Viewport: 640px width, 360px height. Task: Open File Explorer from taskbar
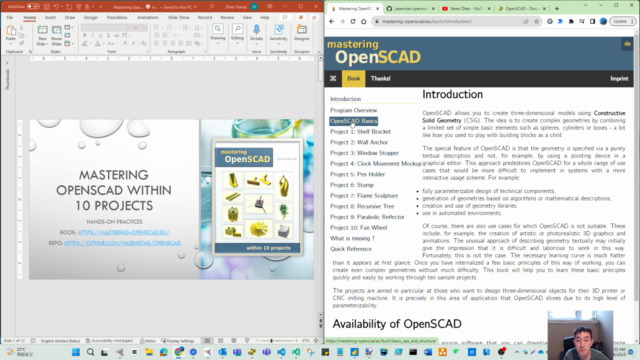click(149, 352)
